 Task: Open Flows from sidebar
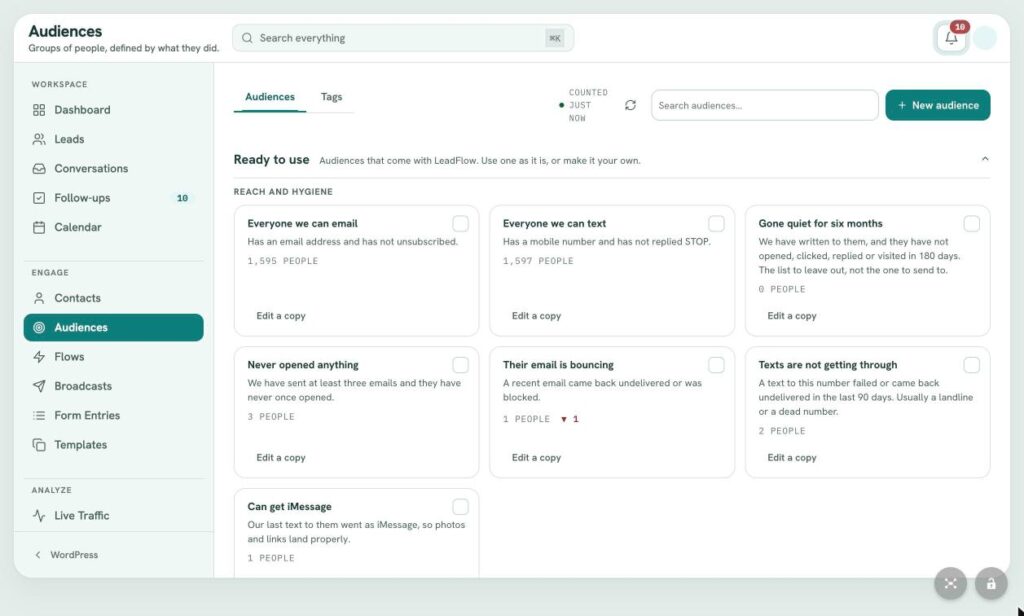click(113, 357)
